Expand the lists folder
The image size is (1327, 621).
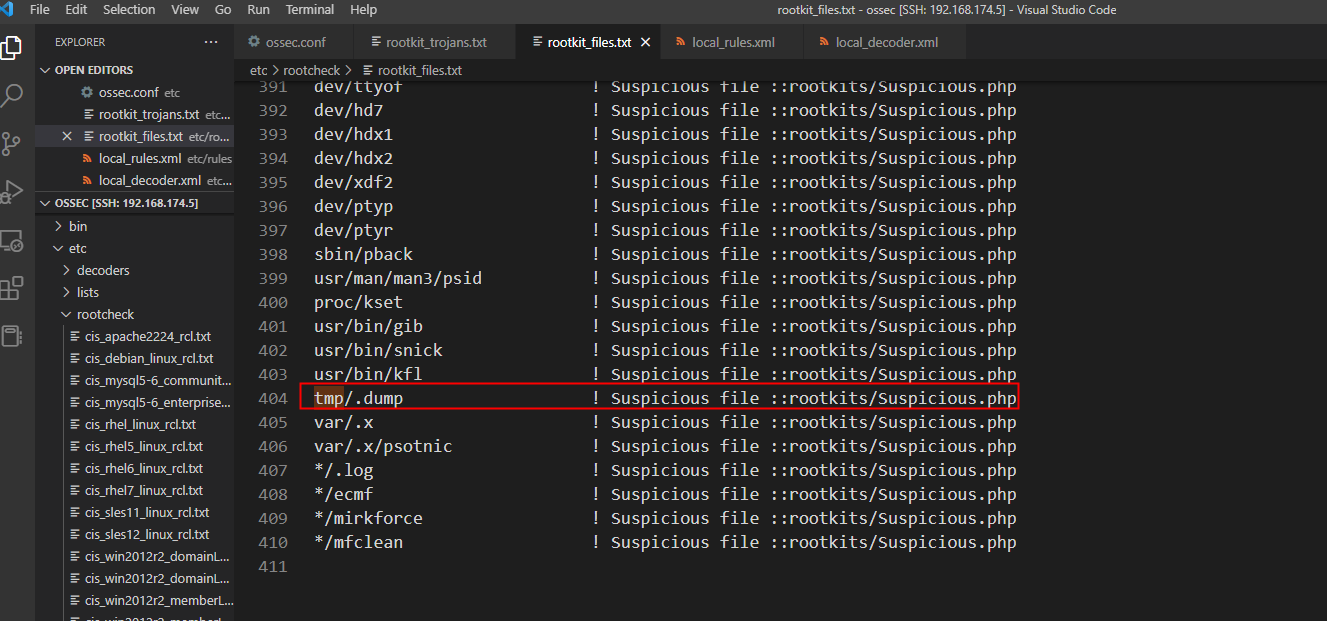click(67, 292)
